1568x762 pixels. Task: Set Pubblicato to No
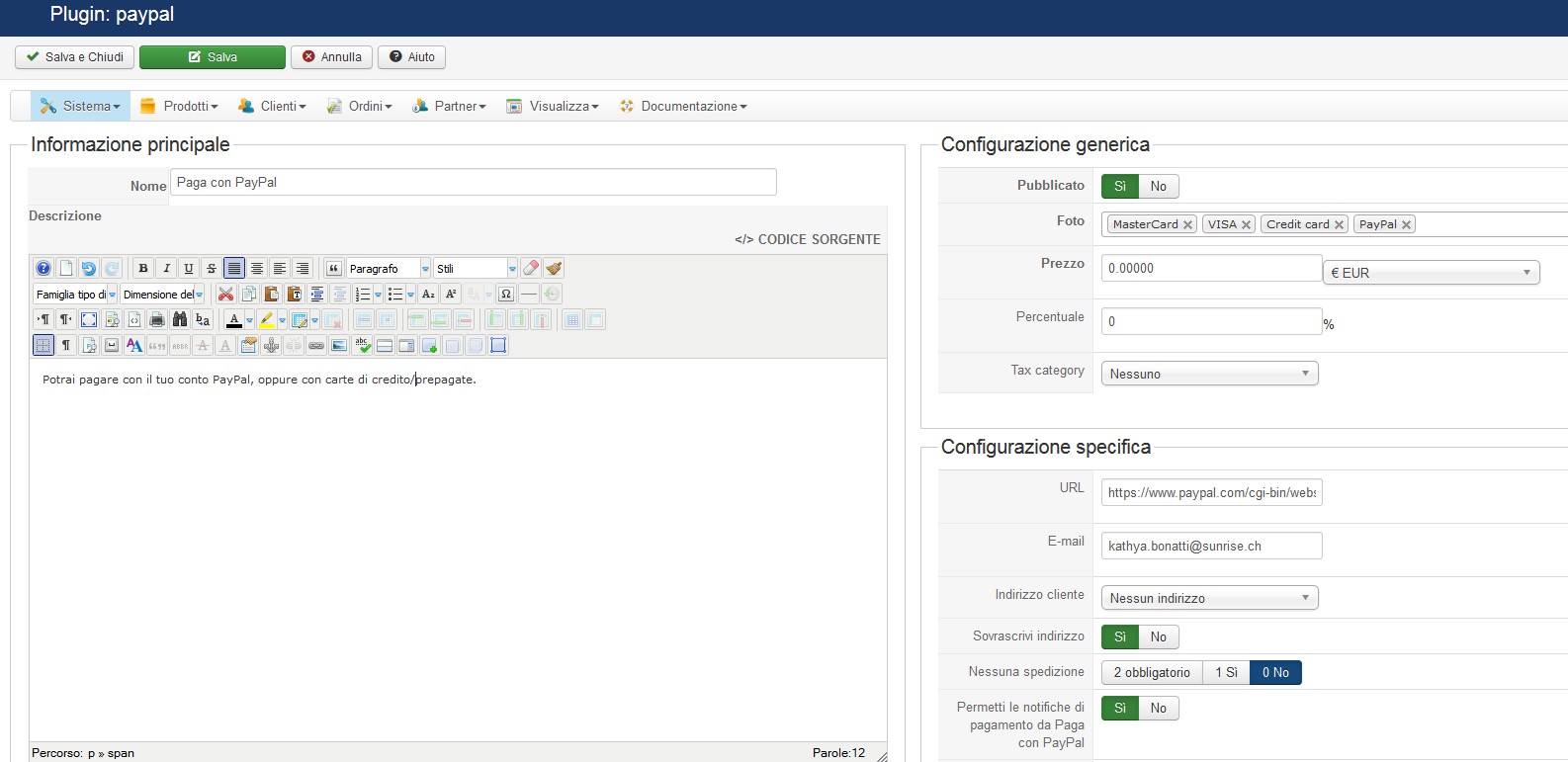tap(1159, 186)
